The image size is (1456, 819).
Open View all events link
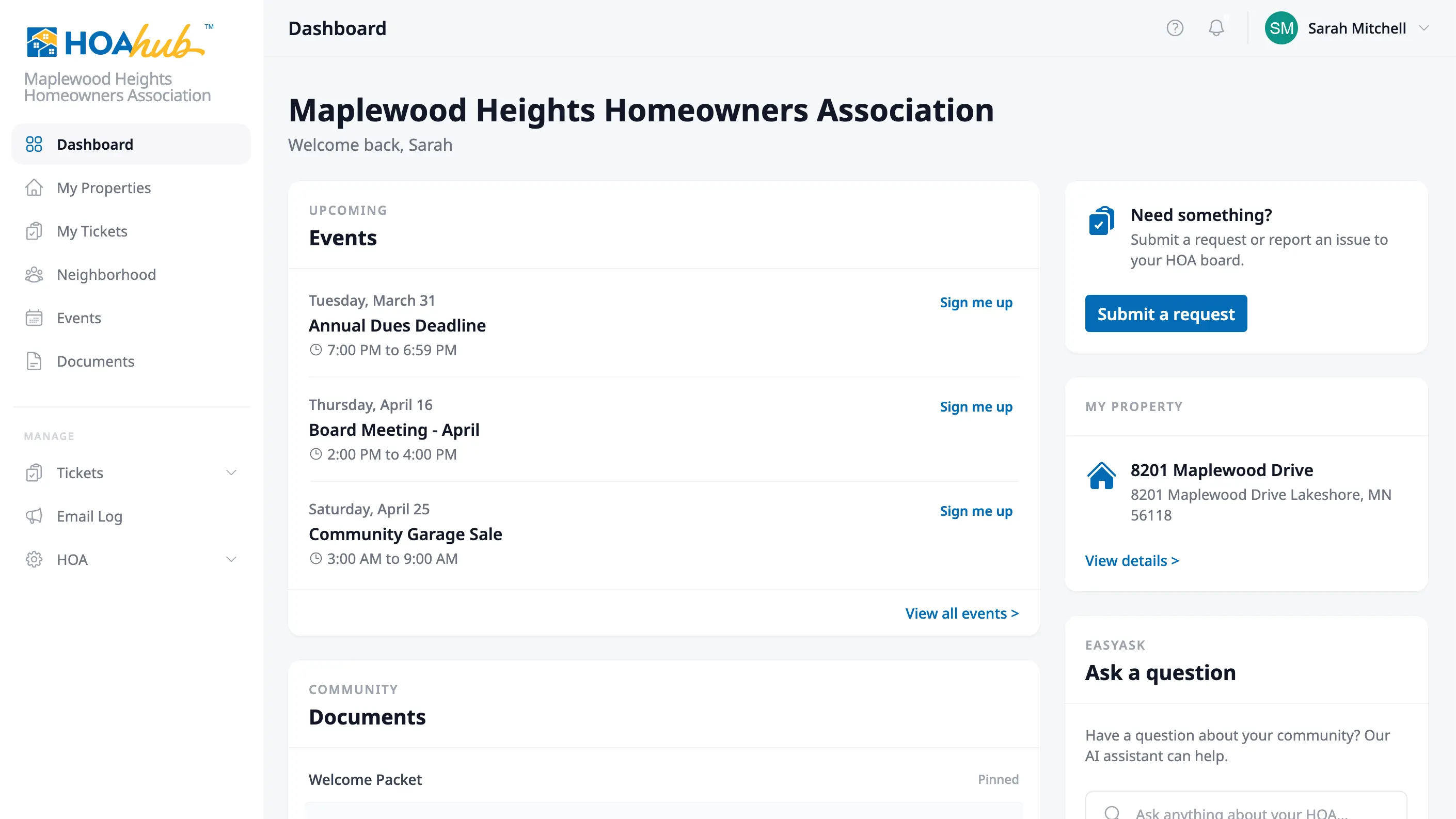(961, 612)
